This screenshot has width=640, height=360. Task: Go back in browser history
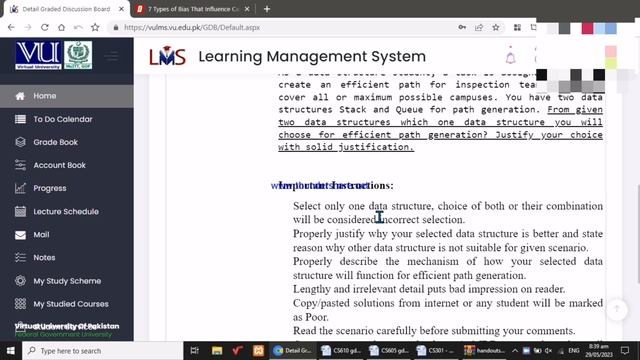[x=11, y=27]
